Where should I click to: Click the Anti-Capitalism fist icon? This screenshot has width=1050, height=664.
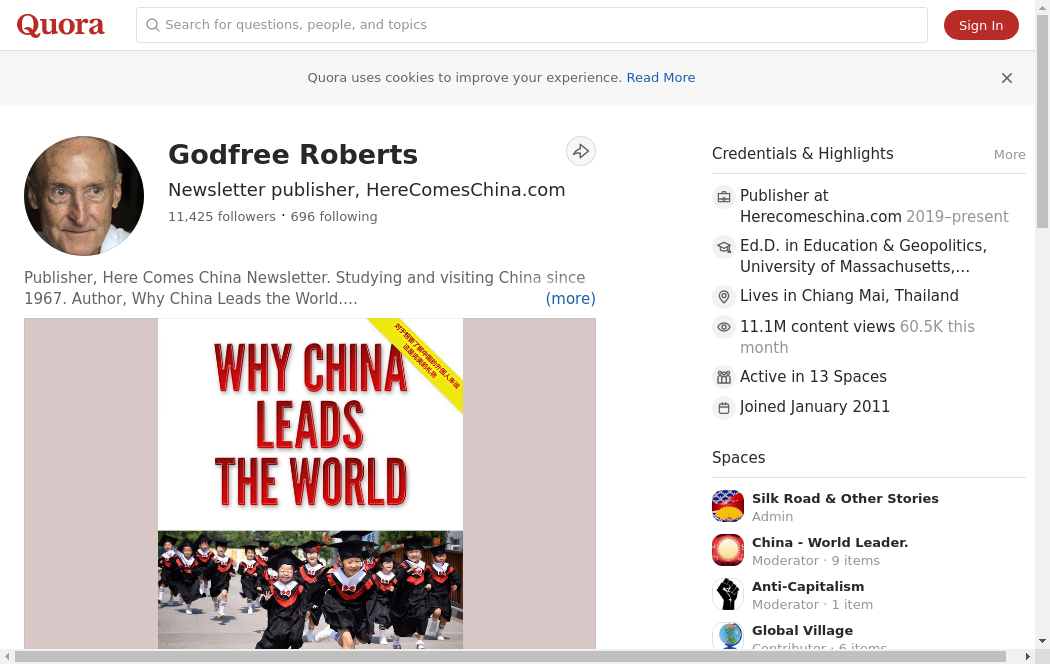point(728,594)
